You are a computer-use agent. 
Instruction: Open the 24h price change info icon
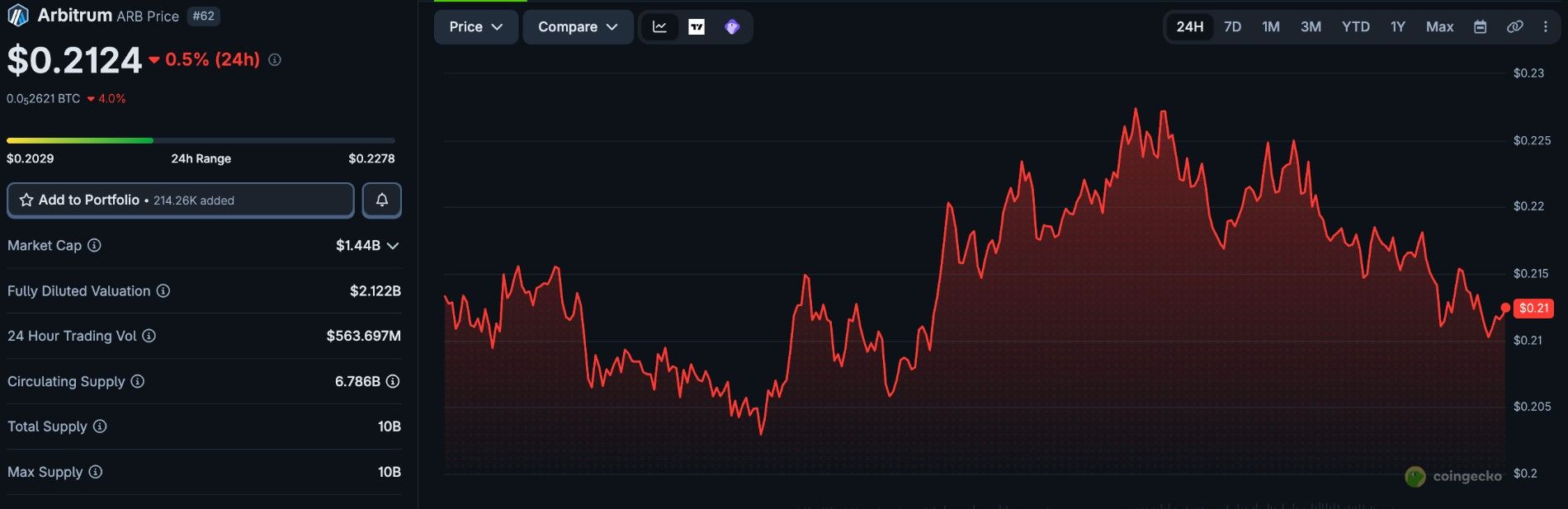275,60
